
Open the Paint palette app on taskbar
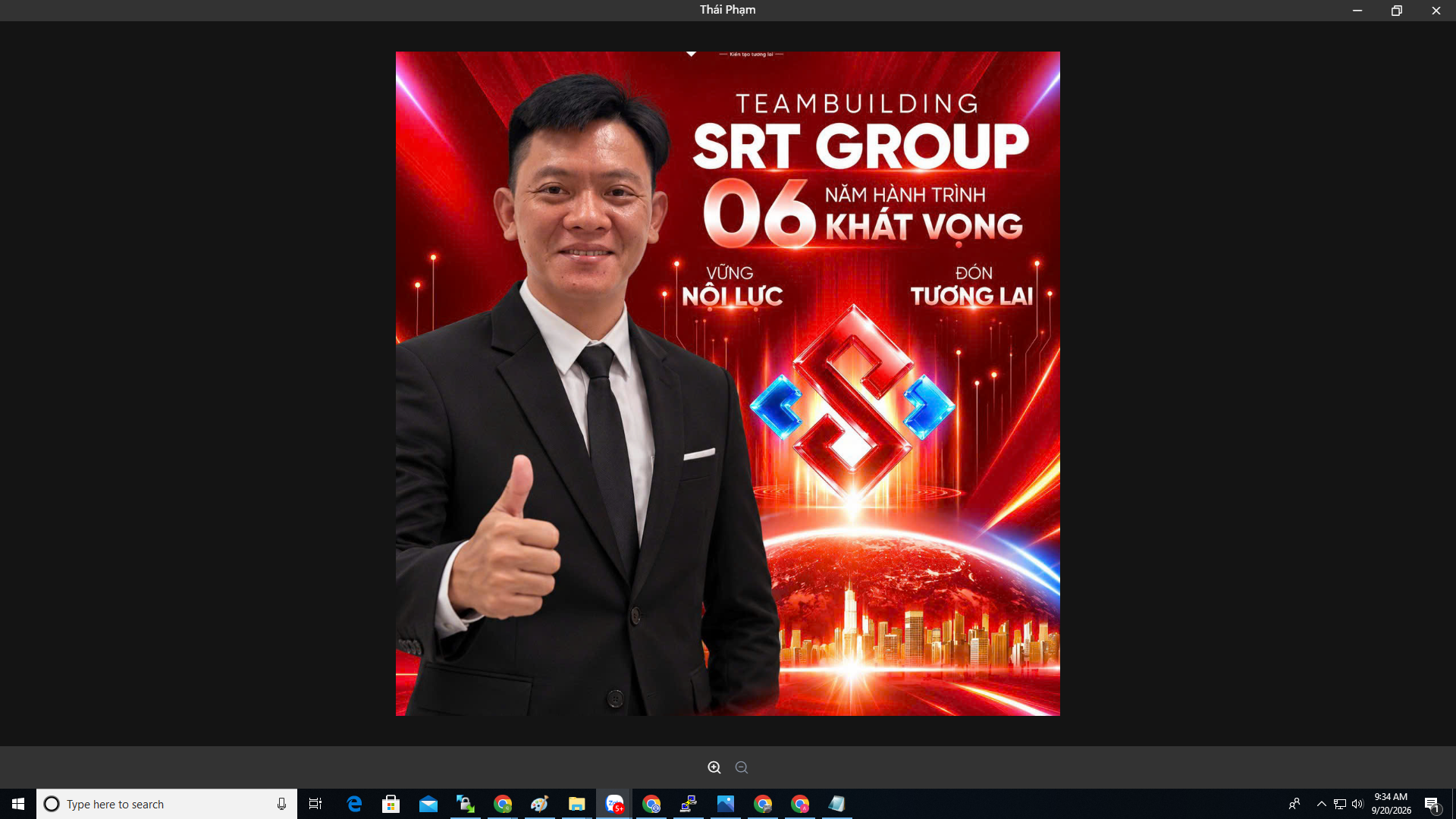pyautogui.click(x=540, y=804)
